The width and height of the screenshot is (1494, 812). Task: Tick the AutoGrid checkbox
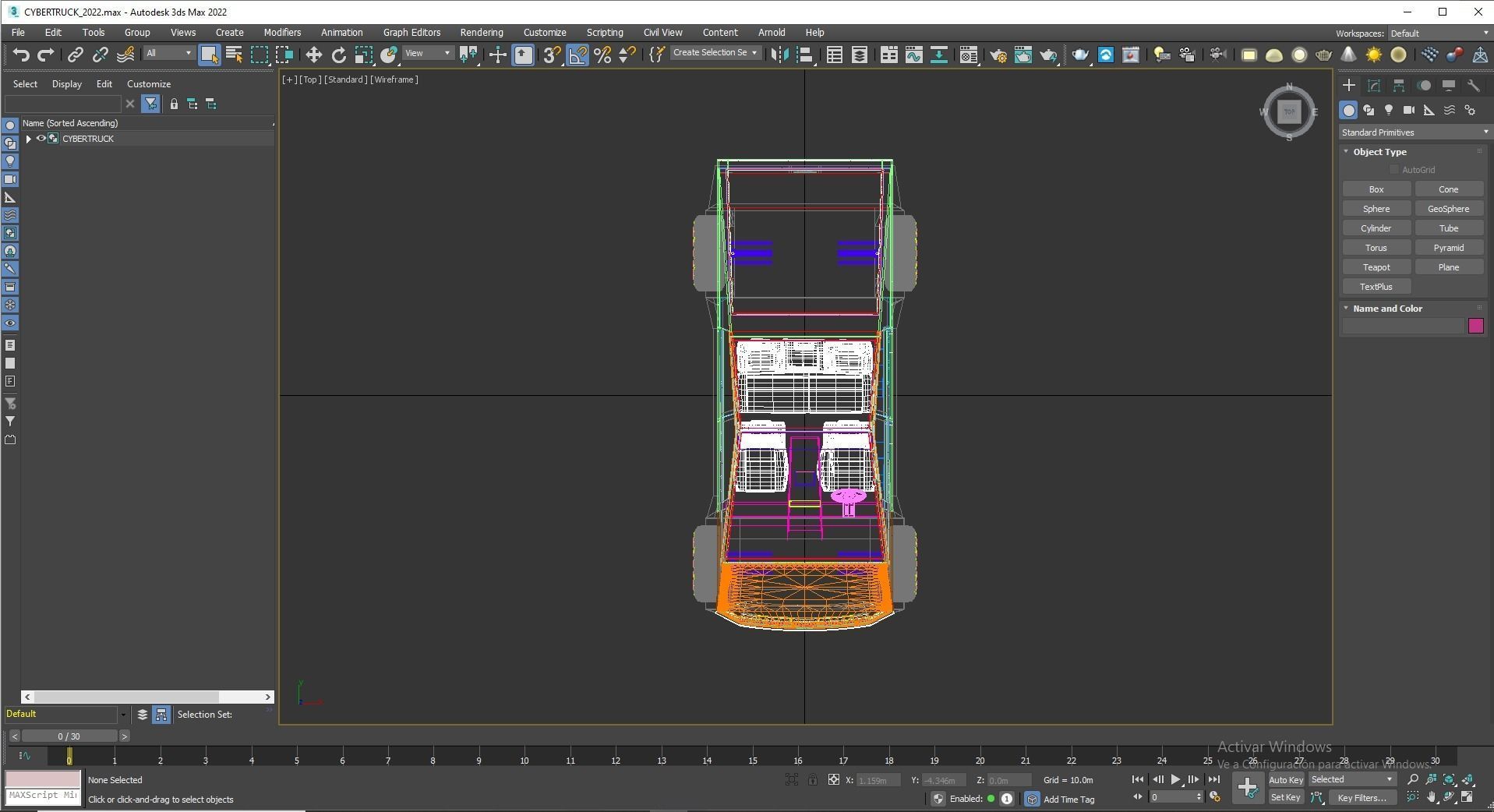tap(1394, 170)
